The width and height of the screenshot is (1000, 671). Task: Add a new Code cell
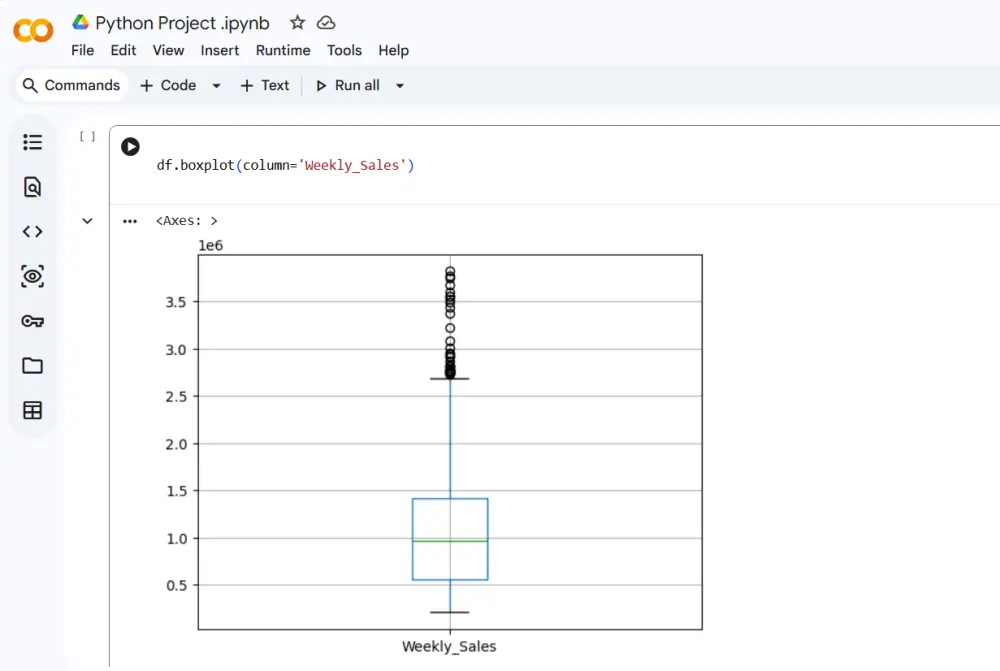[x=168, y=85]
